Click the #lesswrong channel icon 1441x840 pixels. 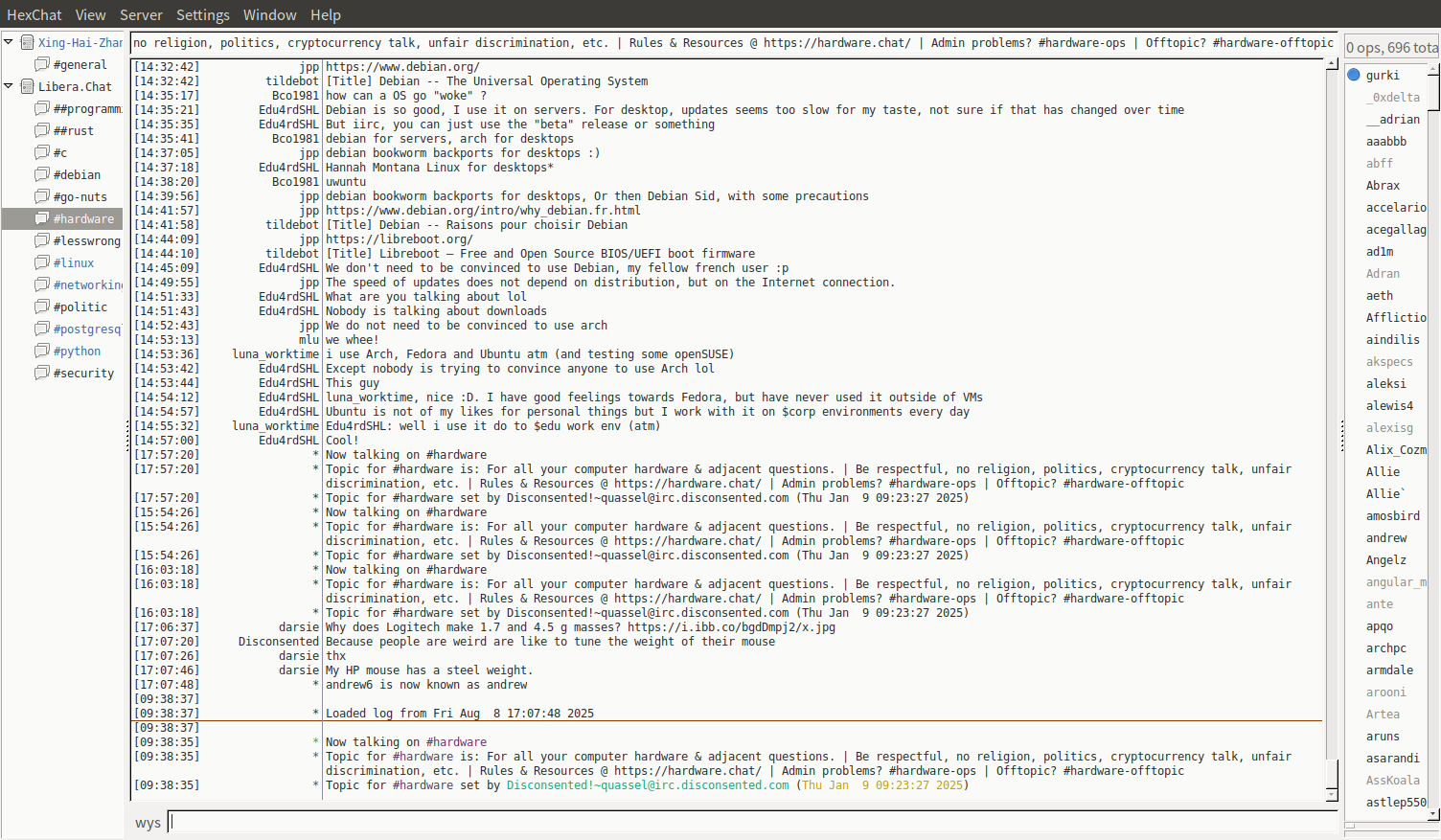pos(42,240)
